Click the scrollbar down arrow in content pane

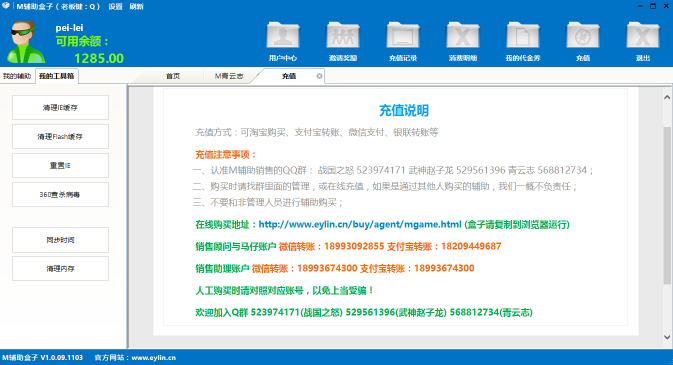point(667,337)
